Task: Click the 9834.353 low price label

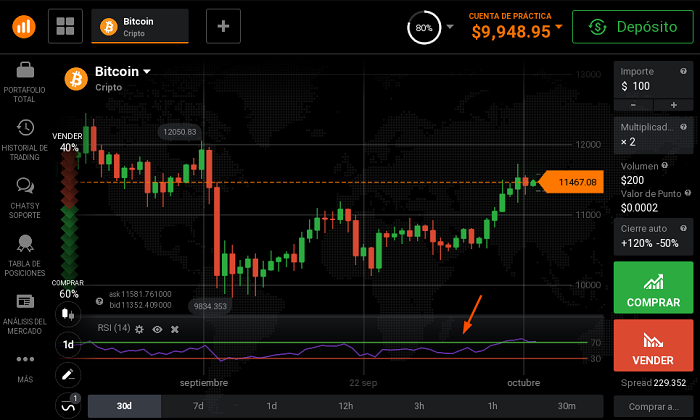Action: click(x=210, y=306)
